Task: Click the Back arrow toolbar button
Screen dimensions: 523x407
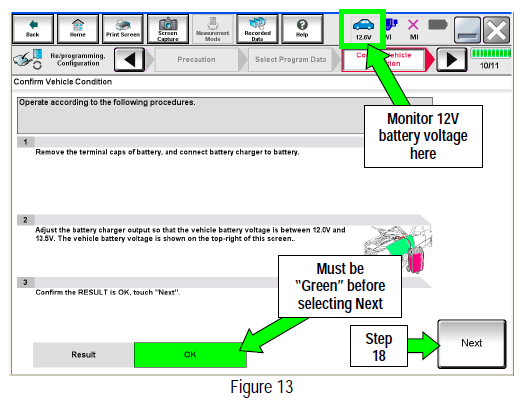Action: (33, 29)
